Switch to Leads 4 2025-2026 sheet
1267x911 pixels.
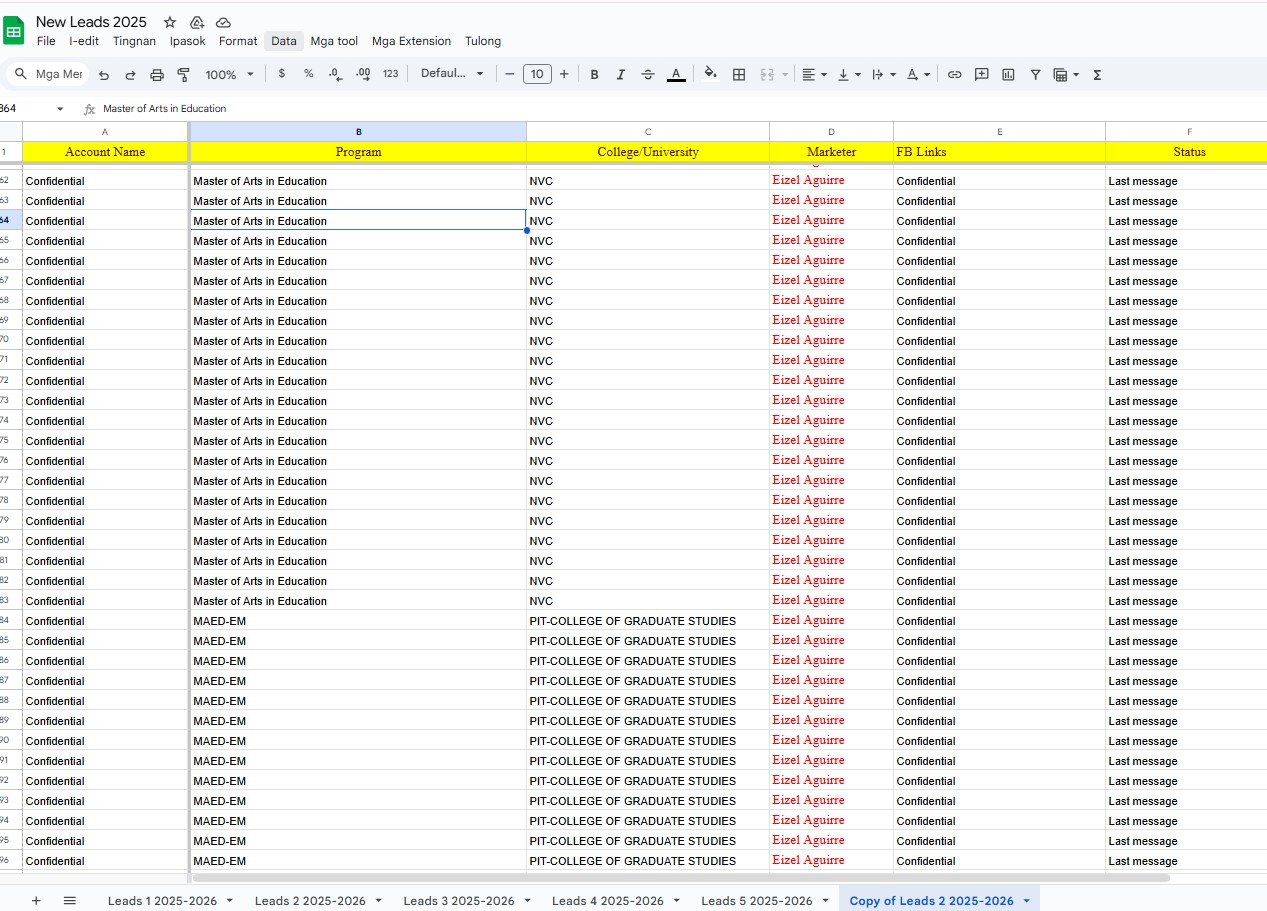click(x=608, y=901)
